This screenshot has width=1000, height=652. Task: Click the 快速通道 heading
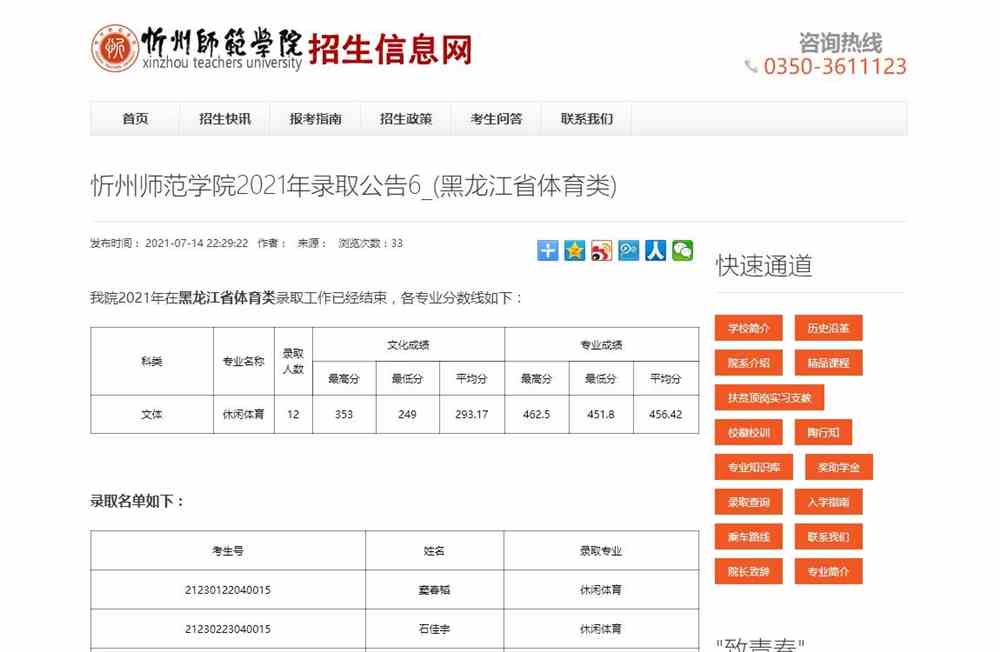pos(764,265)
